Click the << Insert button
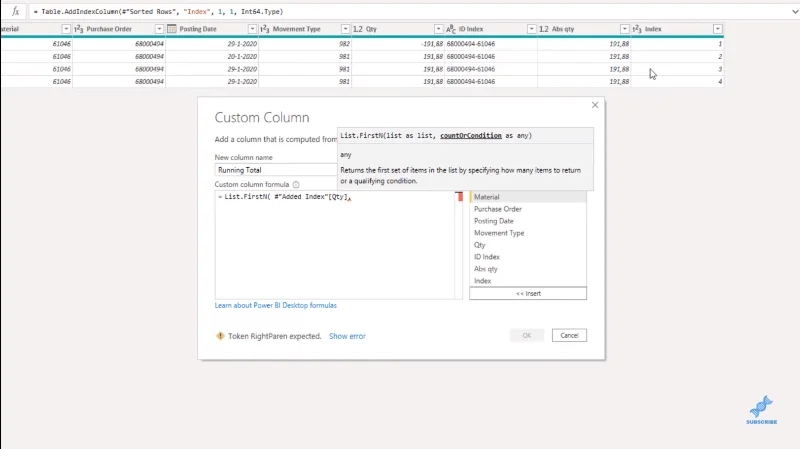Viewport: 800px width, 449px height. [528, 293]
